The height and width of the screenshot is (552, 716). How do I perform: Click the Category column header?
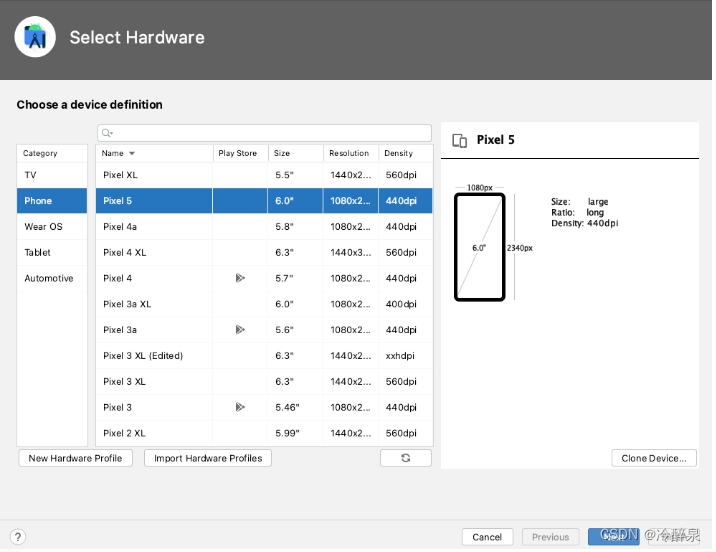pos(52,153)
